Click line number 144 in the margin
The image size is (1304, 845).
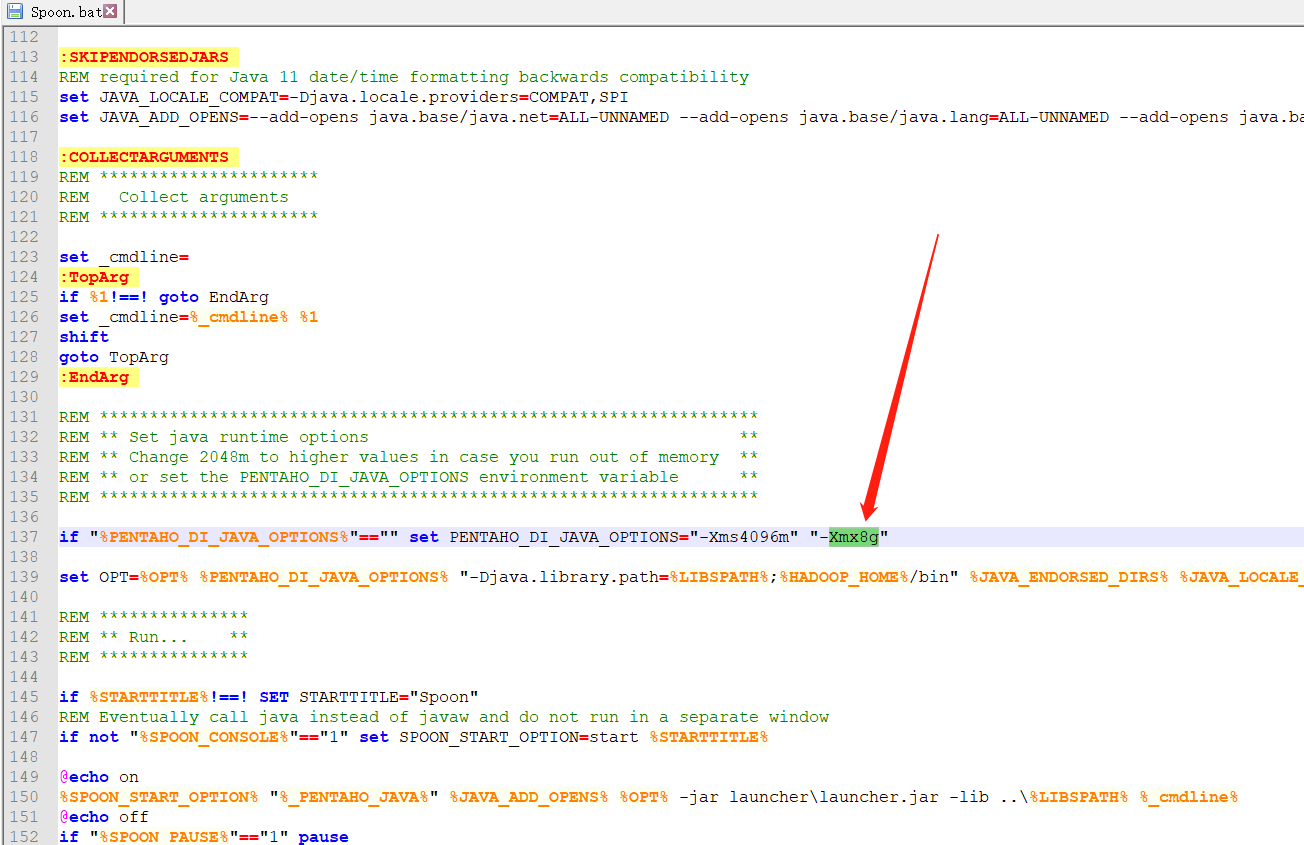pos(23,677)
